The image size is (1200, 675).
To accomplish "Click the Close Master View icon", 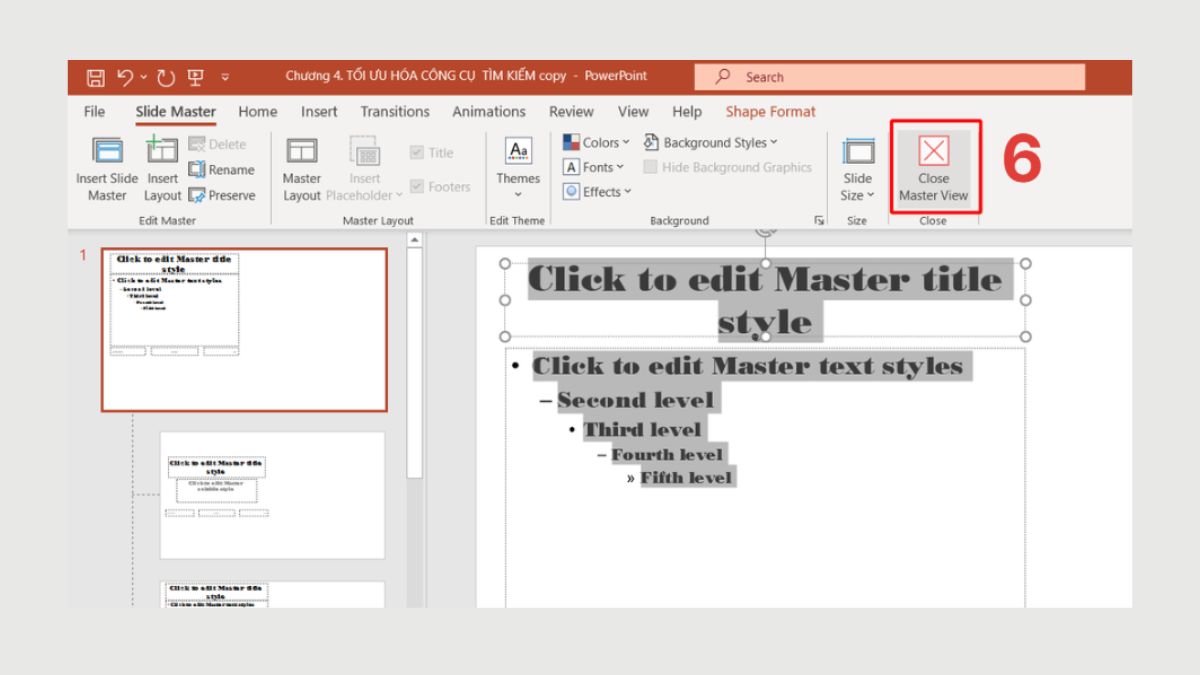I will click(x=933, y=153).
